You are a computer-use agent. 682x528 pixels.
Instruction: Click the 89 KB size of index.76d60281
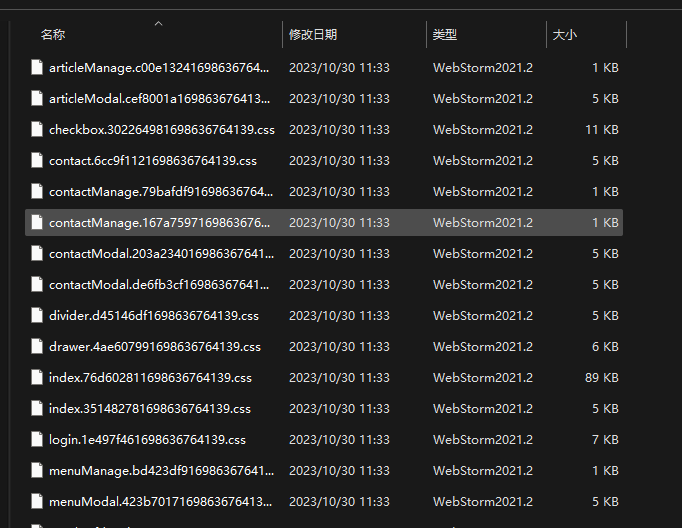(603, 378)
